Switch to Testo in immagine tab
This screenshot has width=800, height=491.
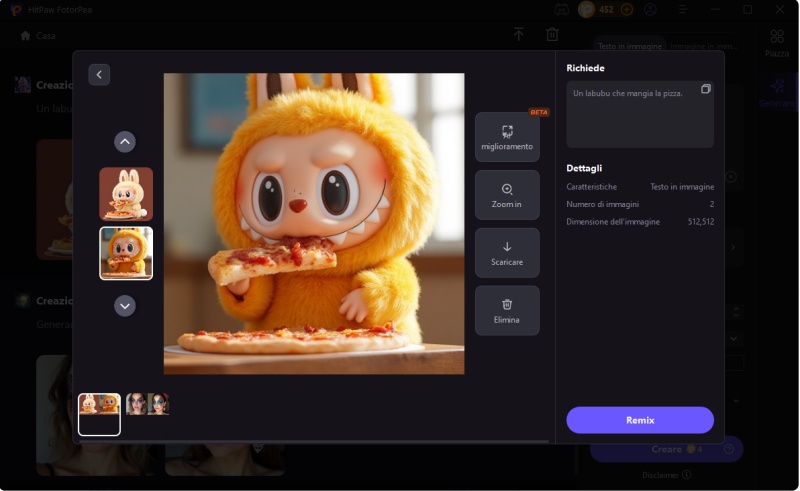629,46
